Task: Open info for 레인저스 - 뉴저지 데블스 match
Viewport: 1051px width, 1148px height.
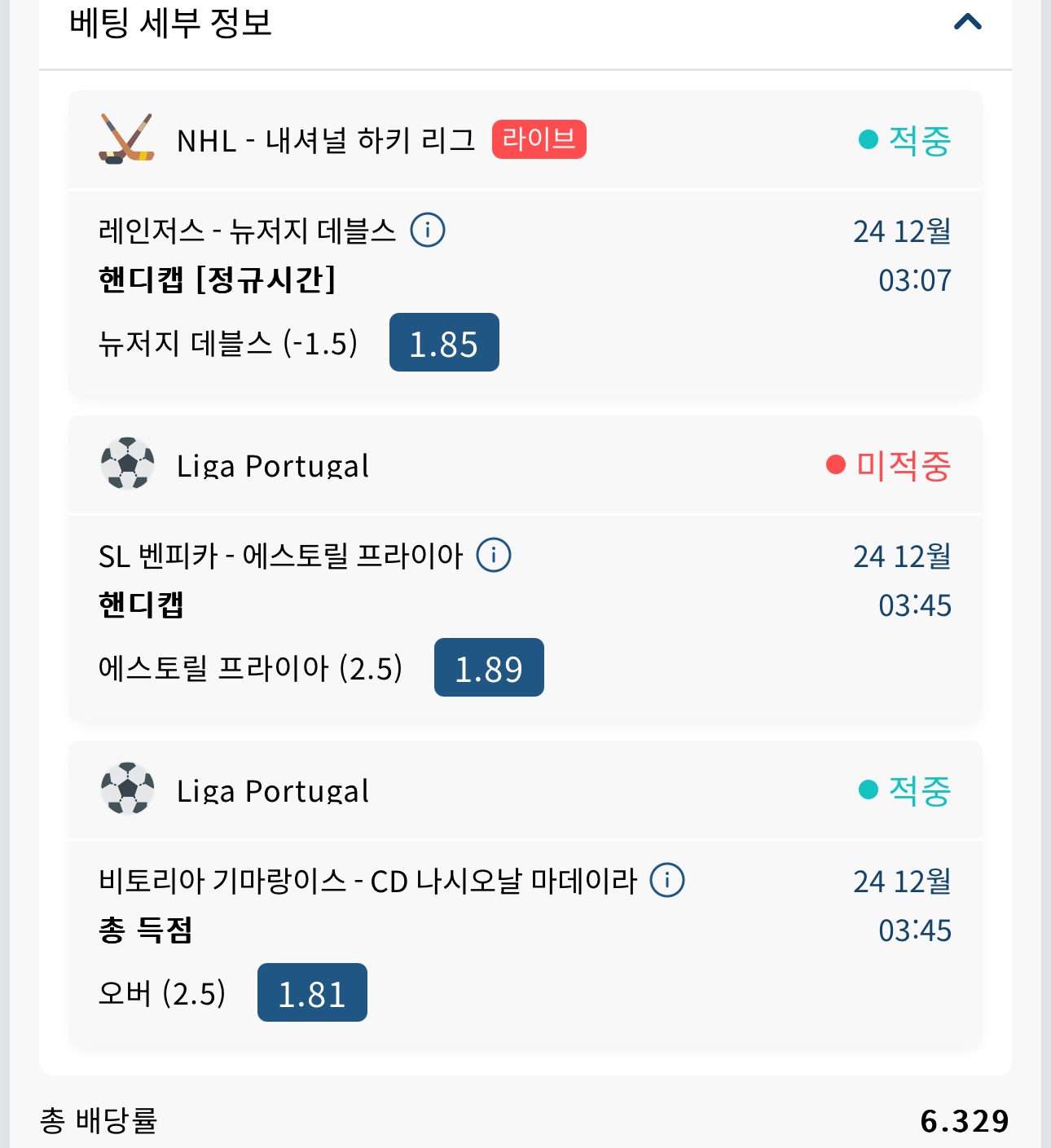Action: pyautogui.click(x=428, y=231)
